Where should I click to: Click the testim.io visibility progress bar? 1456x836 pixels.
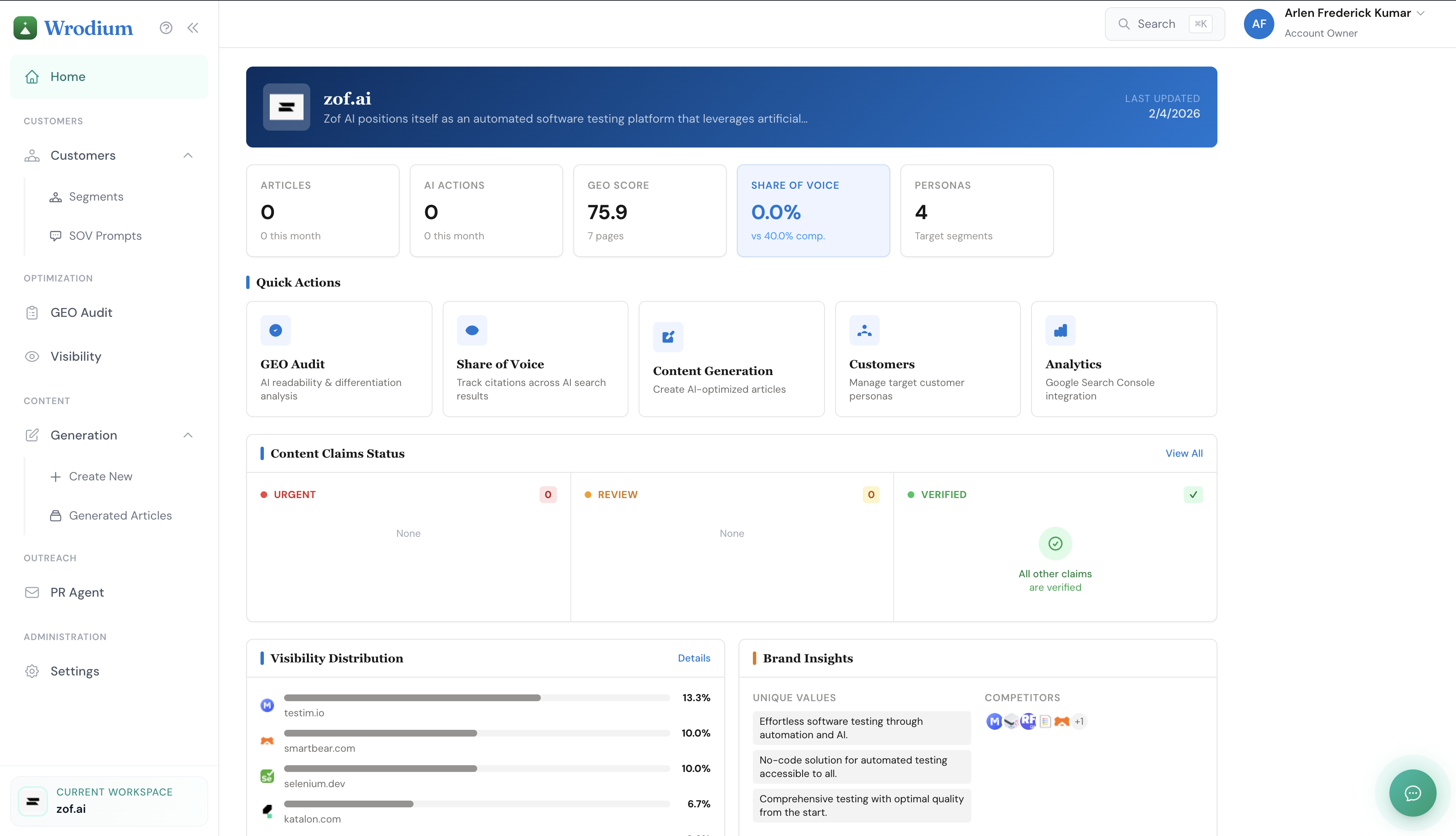pos(477,698)
